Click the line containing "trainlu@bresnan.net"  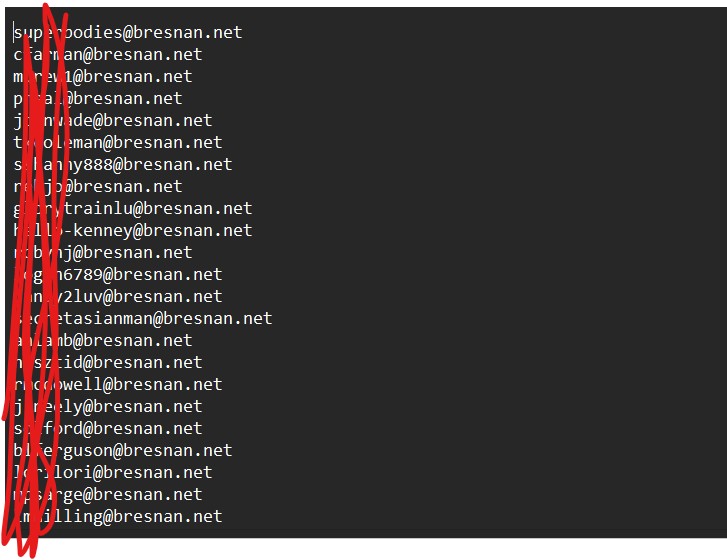(x=160, y=208)
